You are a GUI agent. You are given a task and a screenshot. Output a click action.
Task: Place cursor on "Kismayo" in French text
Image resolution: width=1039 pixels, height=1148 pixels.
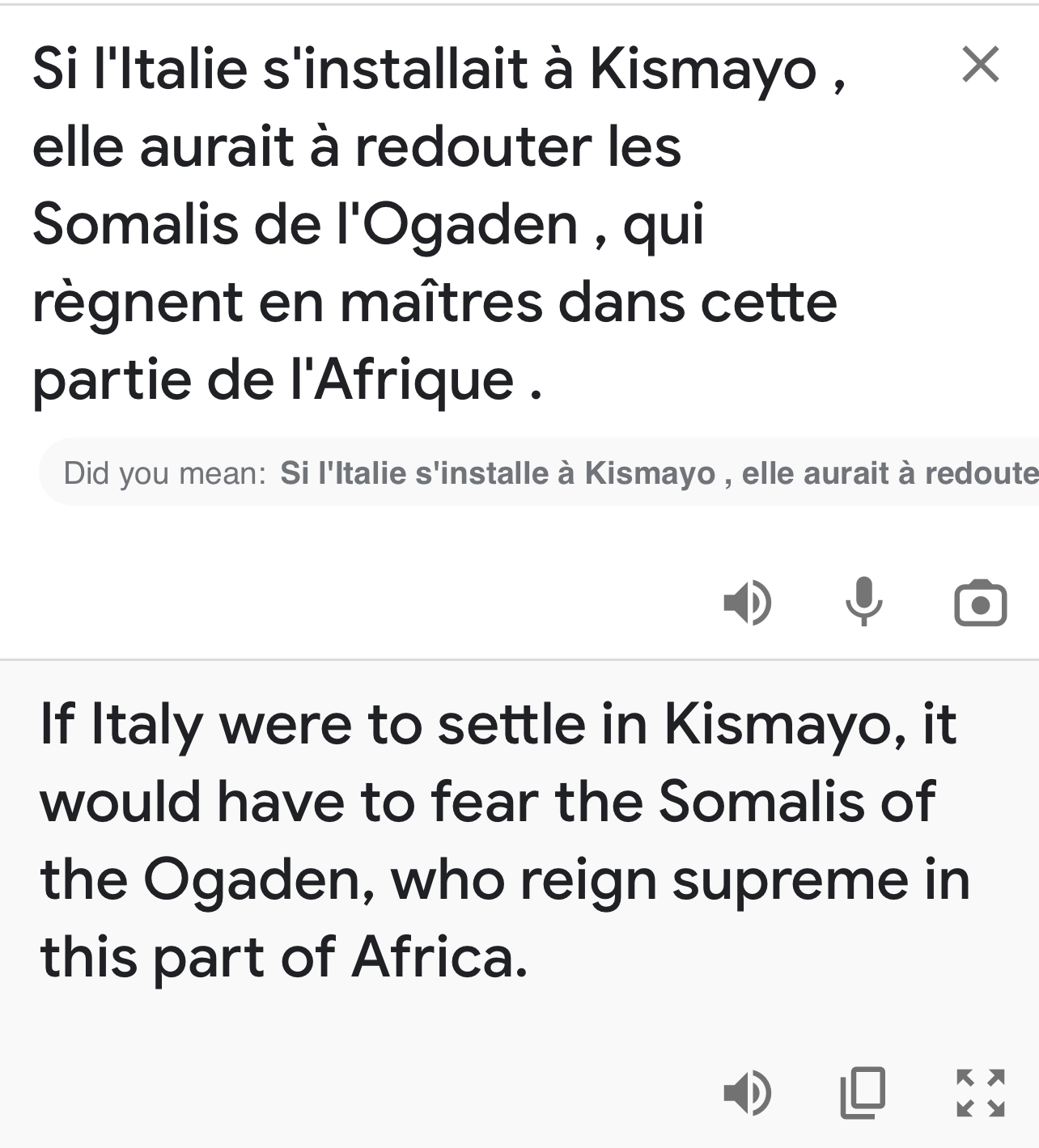[x=703, y=70]
